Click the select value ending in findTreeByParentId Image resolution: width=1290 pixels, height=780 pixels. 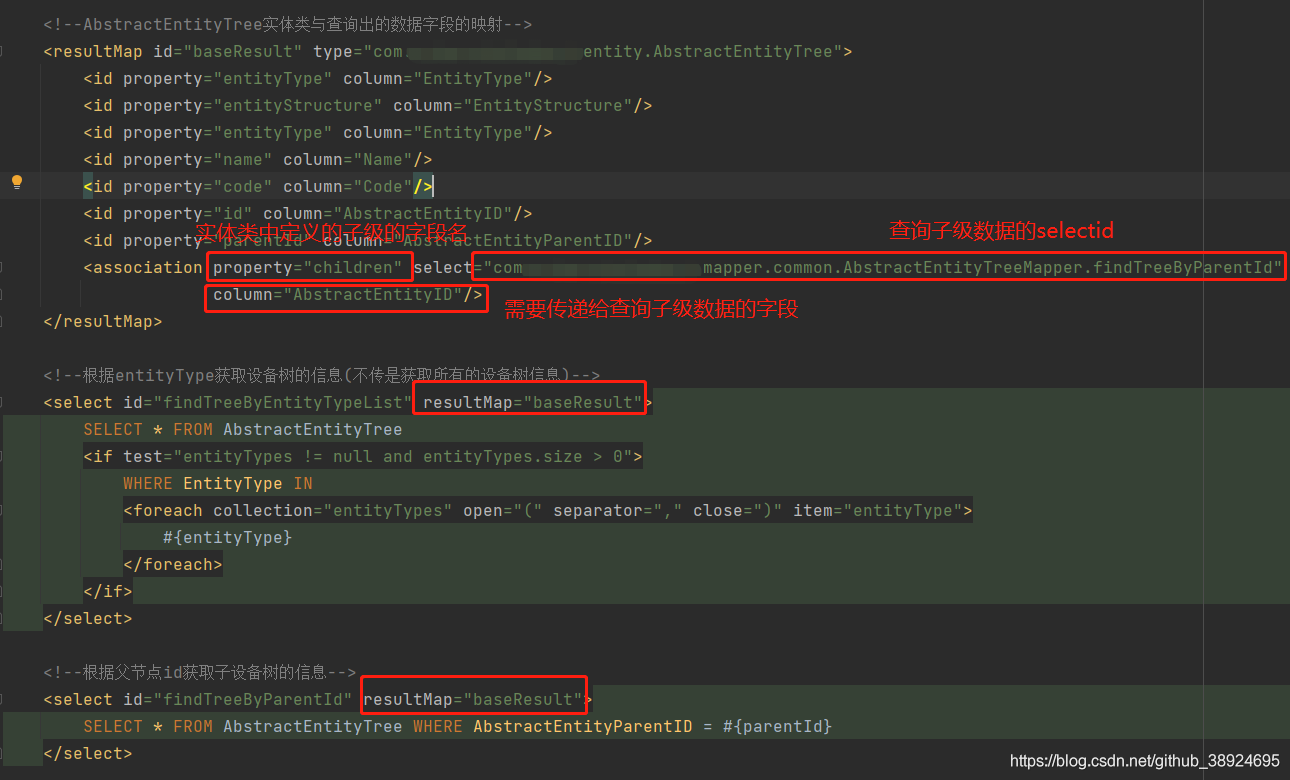pyautogui.click(x=883, y=267)
